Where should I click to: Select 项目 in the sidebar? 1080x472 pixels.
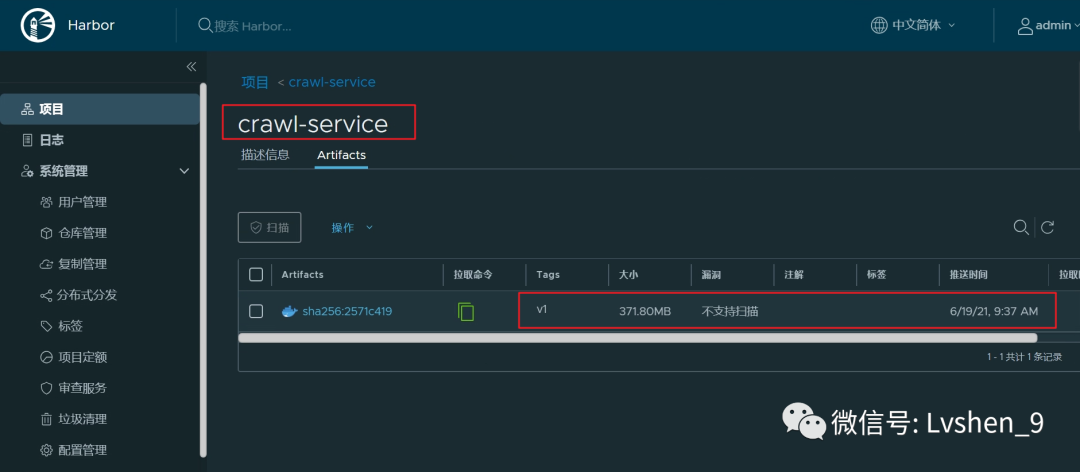100,109
